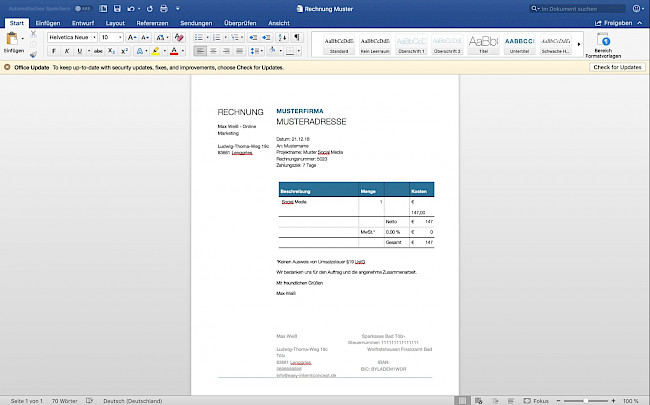Apply bold formatting with the F button
The height and width of the screenshot is (405, 650).
[52, 51]
